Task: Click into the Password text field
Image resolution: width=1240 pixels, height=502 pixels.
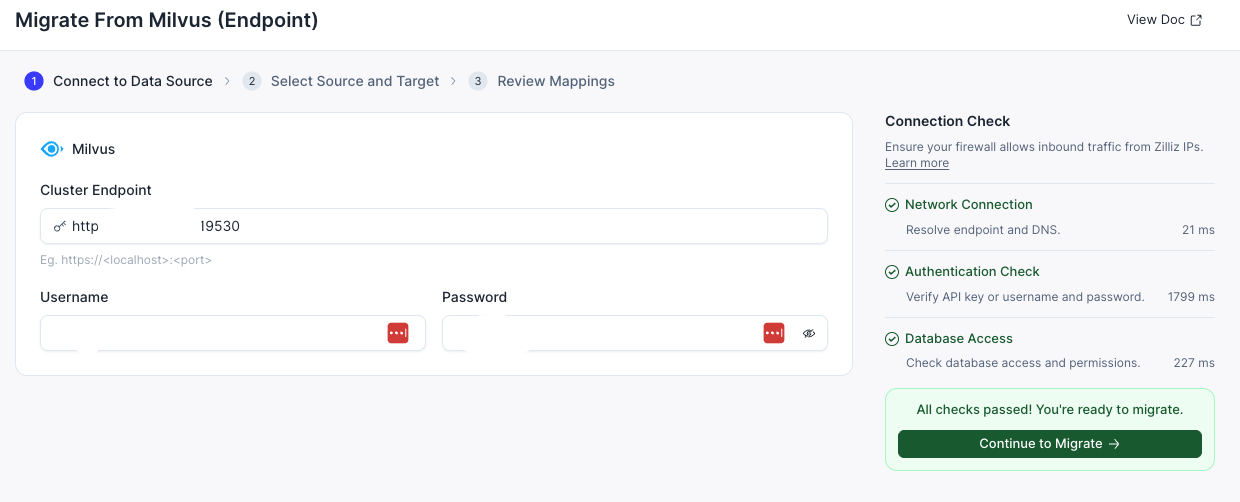Action: (600, 333)
